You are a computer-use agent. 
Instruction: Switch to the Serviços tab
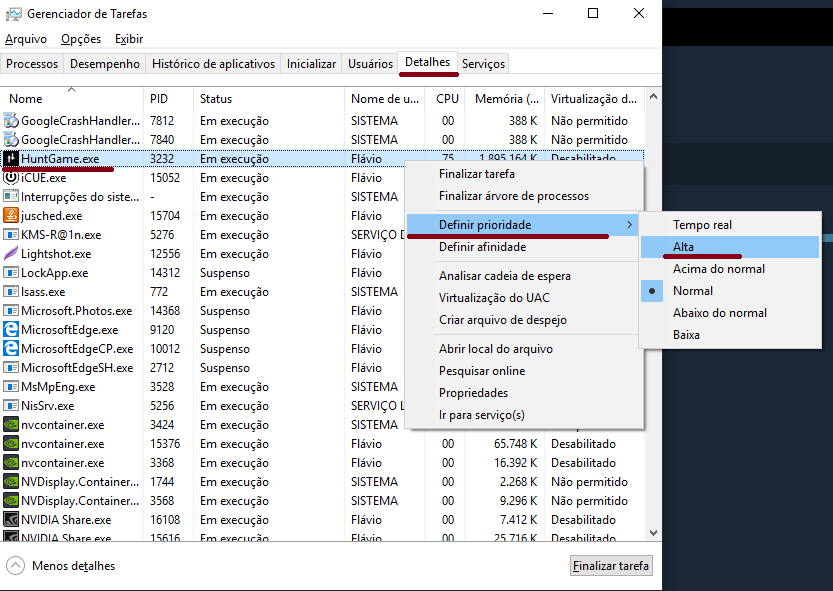(x=483, y=64)
